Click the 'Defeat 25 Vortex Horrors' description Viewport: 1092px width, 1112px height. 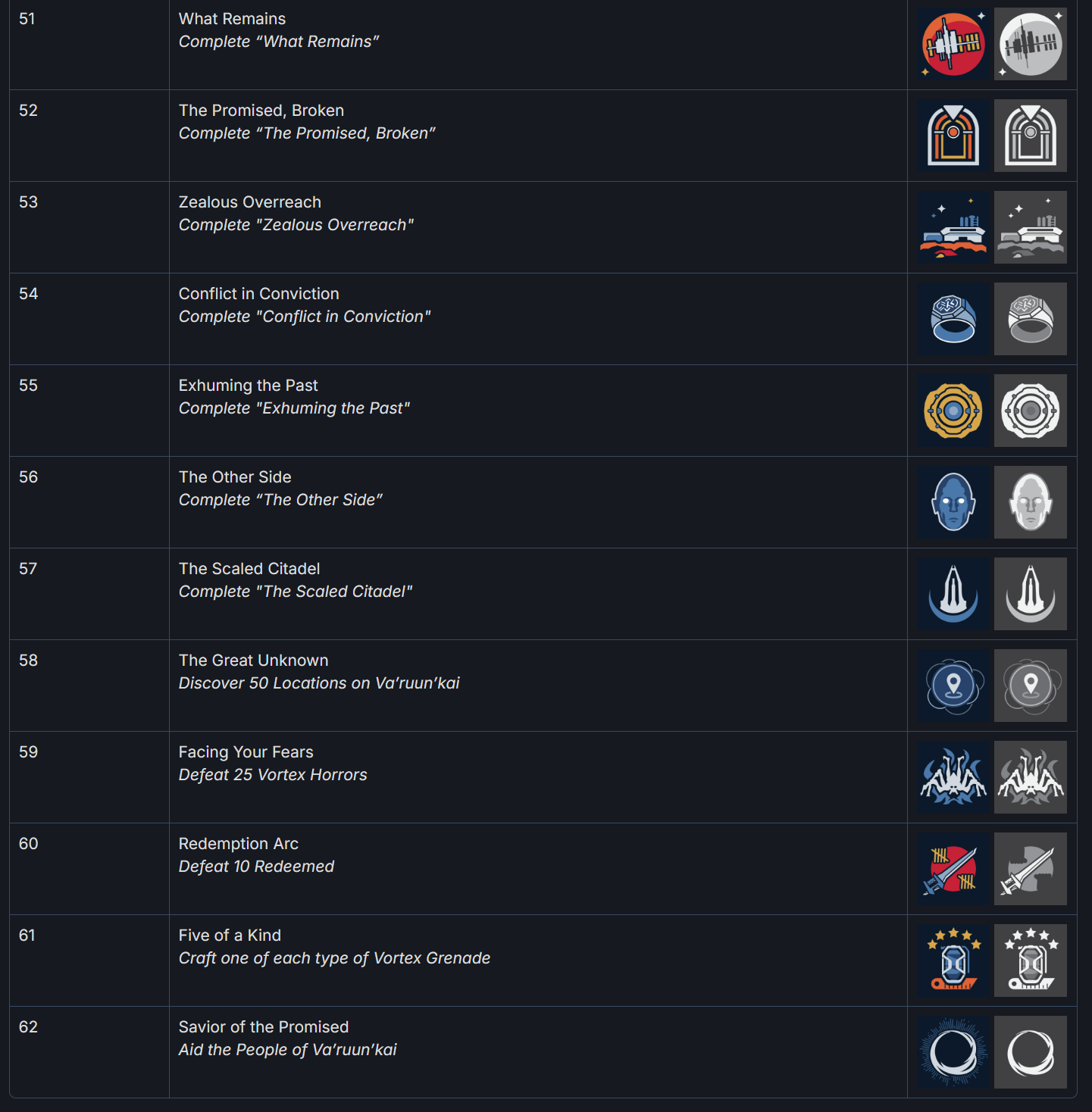[272, 775]
